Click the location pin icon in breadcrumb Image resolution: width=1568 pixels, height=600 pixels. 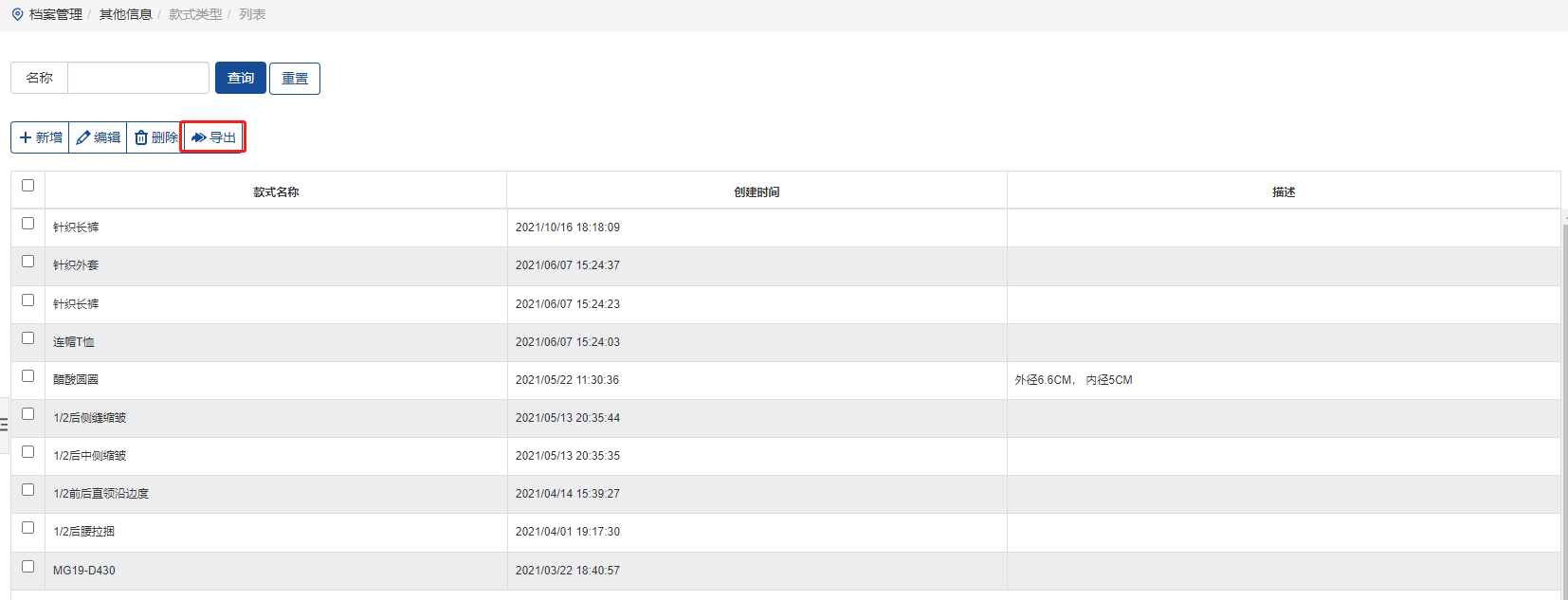[17, 14]
